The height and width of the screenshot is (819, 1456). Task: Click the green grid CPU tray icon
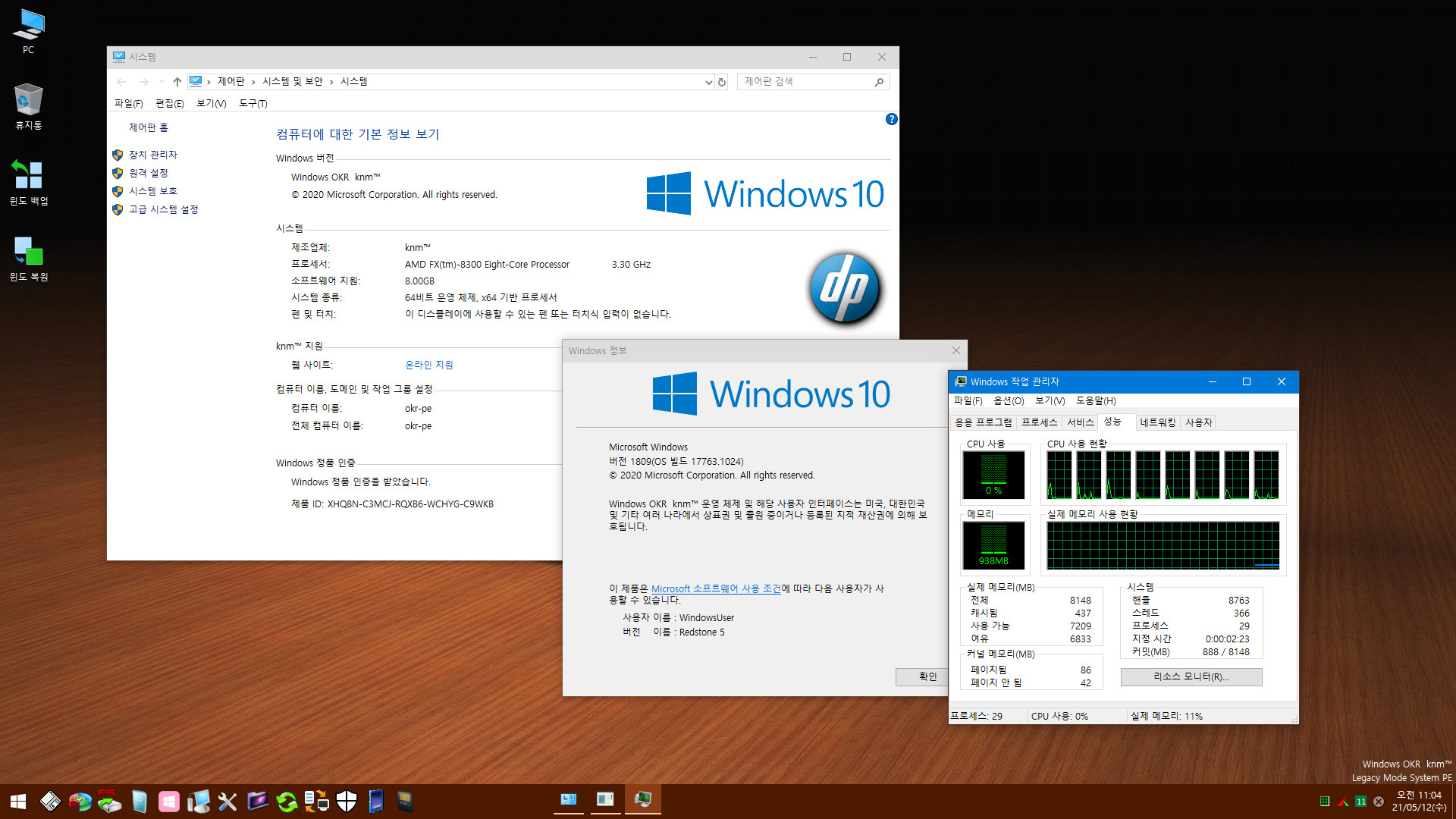pos(1325,802)
